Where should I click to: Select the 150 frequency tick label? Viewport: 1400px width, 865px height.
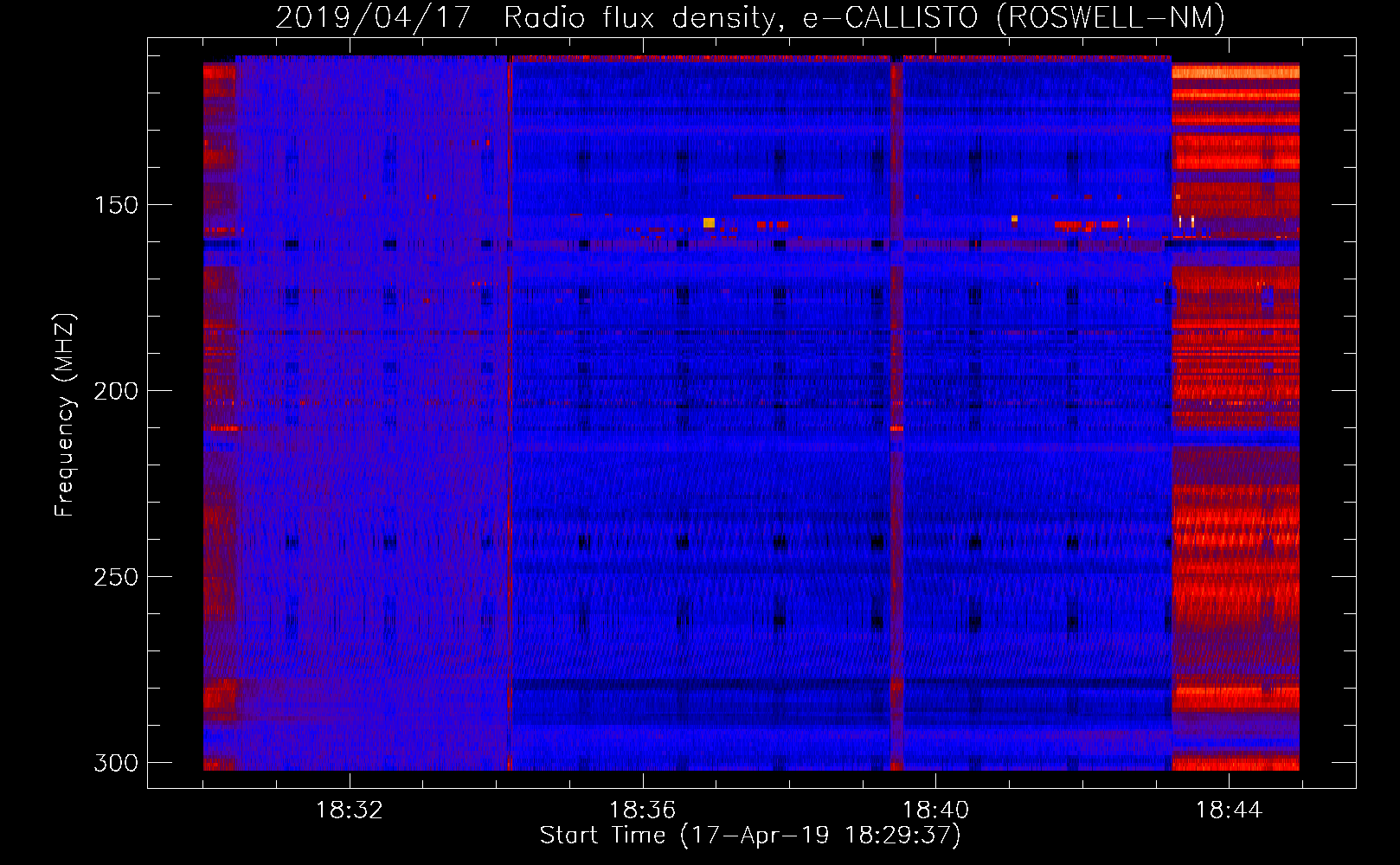pyautogui.click(x=116, y=205)
